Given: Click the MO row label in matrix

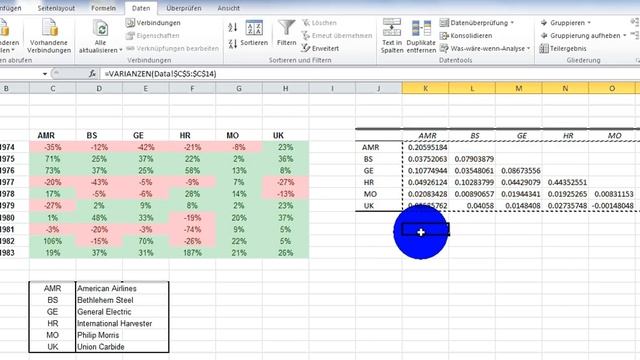Looking at the screenshot, I should (370, 194).
